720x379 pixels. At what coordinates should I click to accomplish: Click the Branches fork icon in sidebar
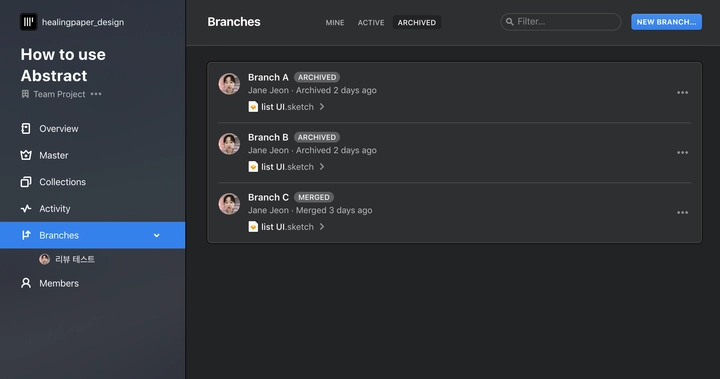pos(26,235)
